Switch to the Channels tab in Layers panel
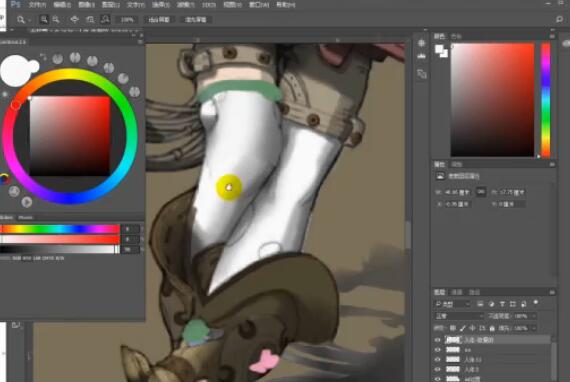This screenshot has width=570, height=382. click(x=457, y=292)
